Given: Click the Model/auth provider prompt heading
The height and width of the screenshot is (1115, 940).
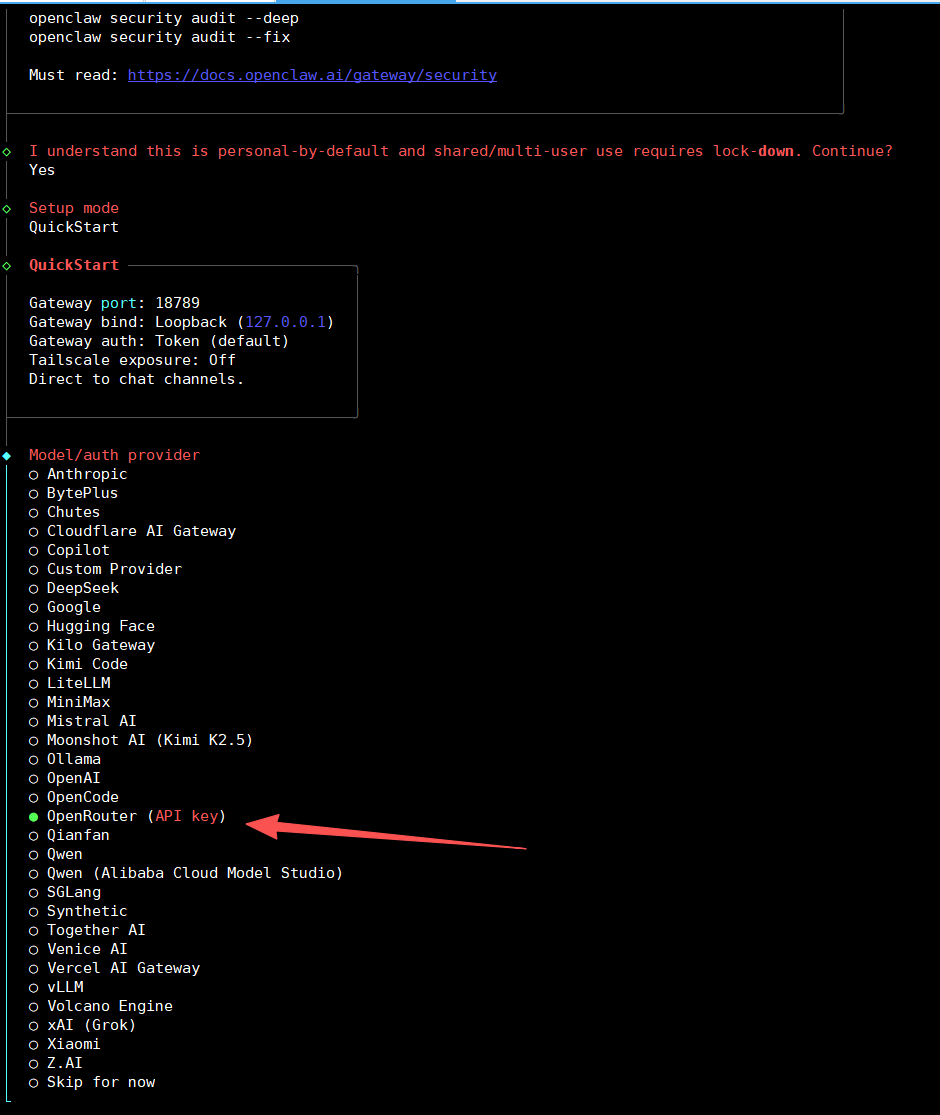Looking at the screenshot, I should (114, 455).
